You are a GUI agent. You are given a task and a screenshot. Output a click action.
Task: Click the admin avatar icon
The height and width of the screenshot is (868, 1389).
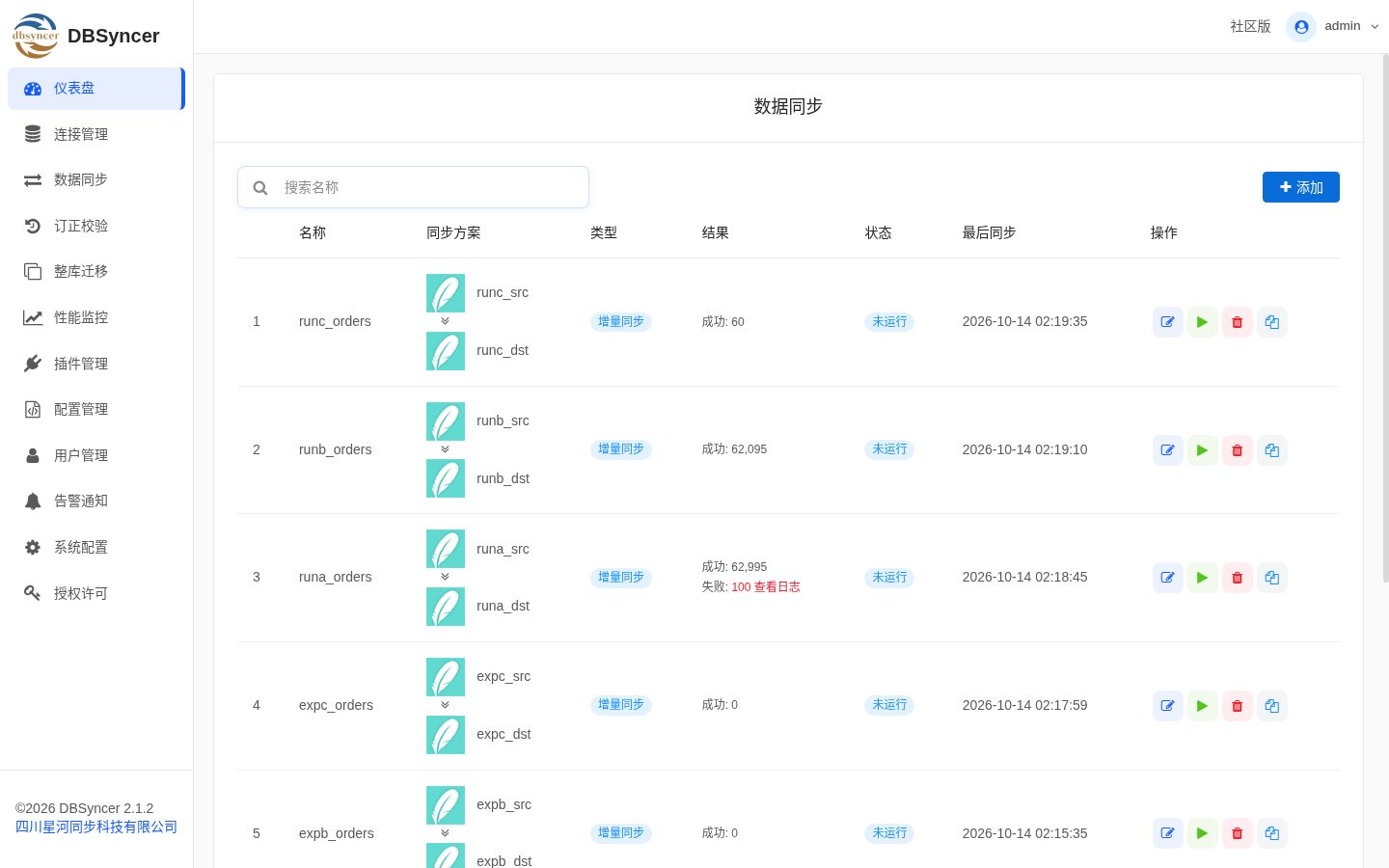pyautogui.click(x=1301, y=27)
